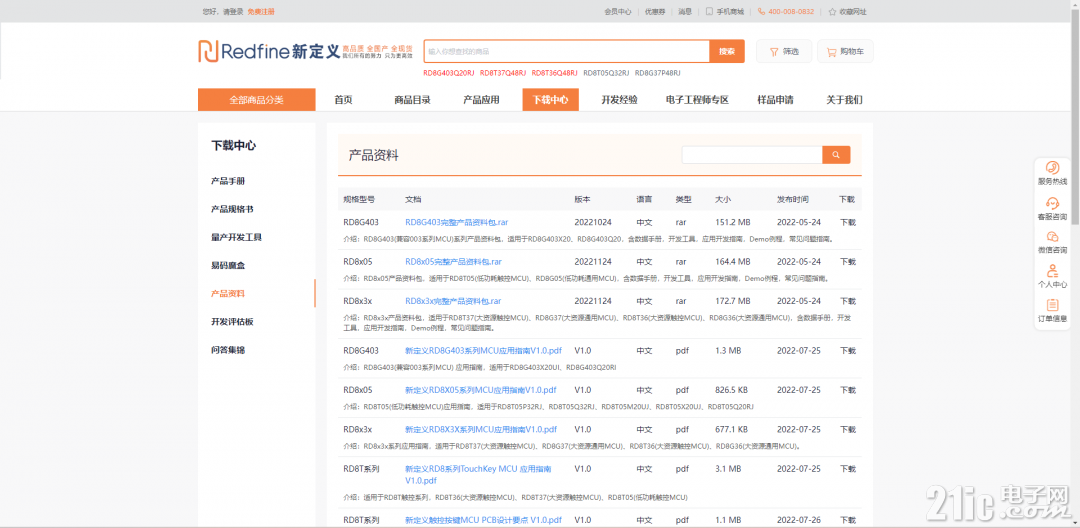Screen dimensions: 1080x528
Task: Click 下载 for the 151.2 MB rar
Action: pos(847,222)
